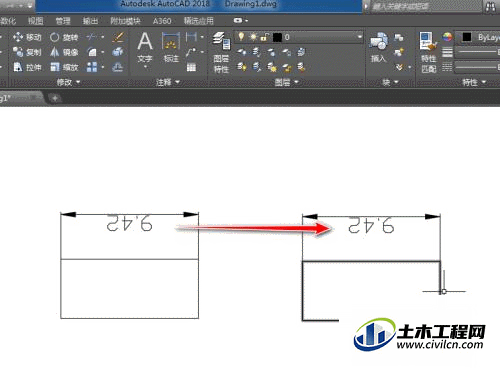Click Match Properties (特性匹配) icon

[x=428, y=52]
